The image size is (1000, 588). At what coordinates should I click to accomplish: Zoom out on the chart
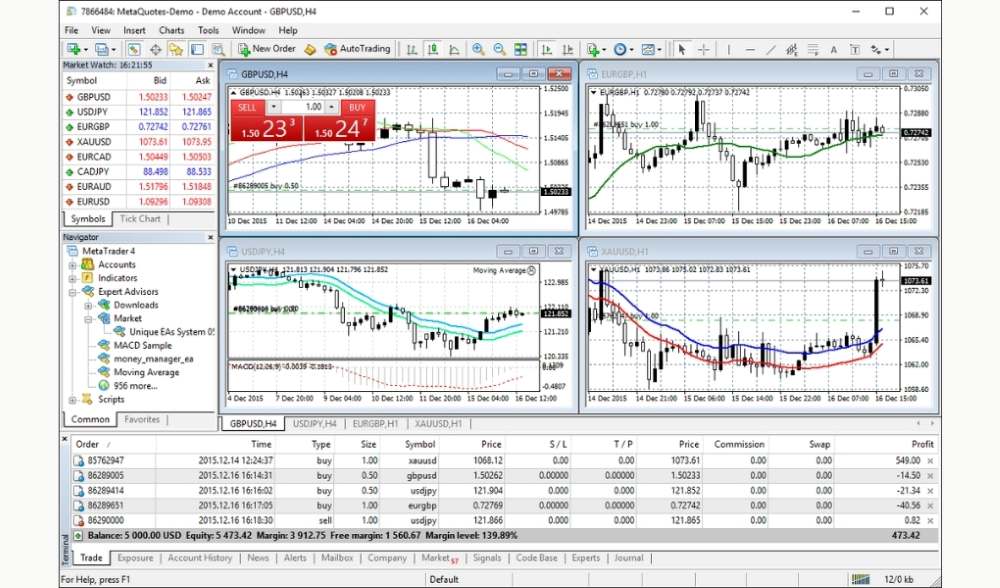pos(499,49)
